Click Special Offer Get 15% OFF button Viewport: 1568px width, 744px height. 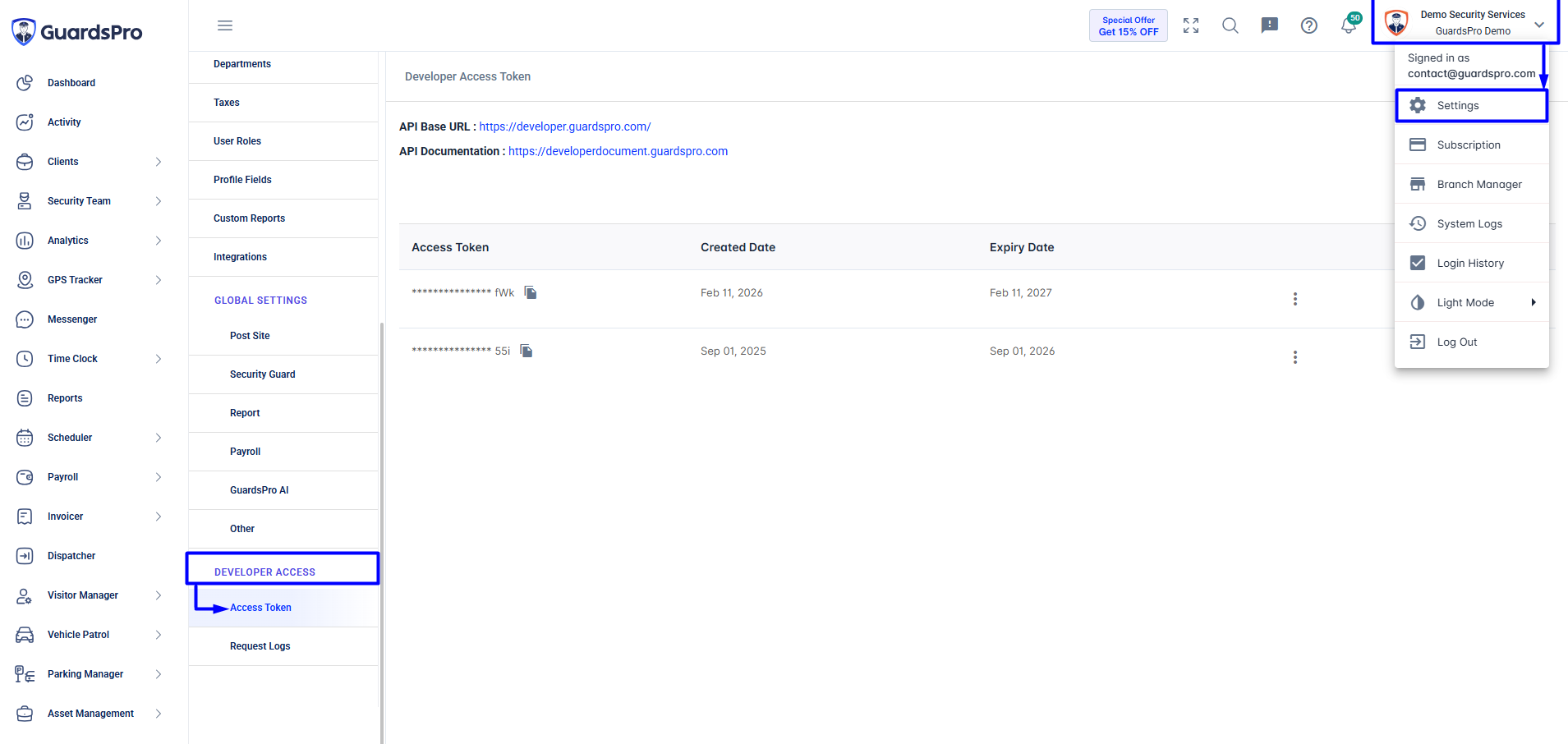pyautogui.click(x=1129, y=25)
